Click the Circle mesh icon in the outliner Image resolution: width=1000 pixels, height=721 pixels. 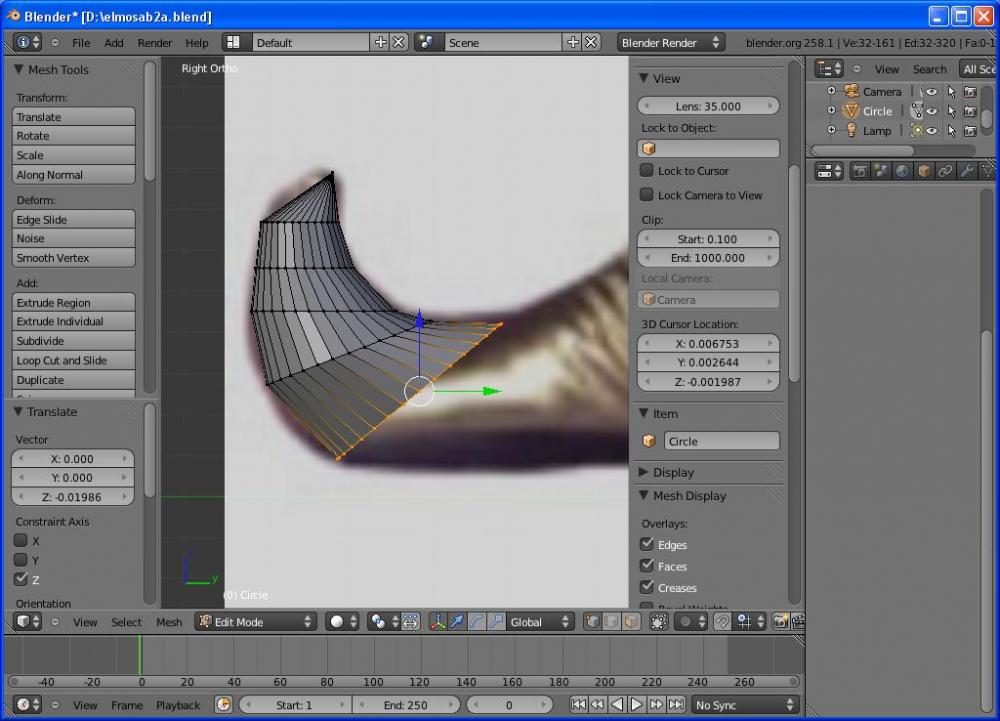[851, 111]
